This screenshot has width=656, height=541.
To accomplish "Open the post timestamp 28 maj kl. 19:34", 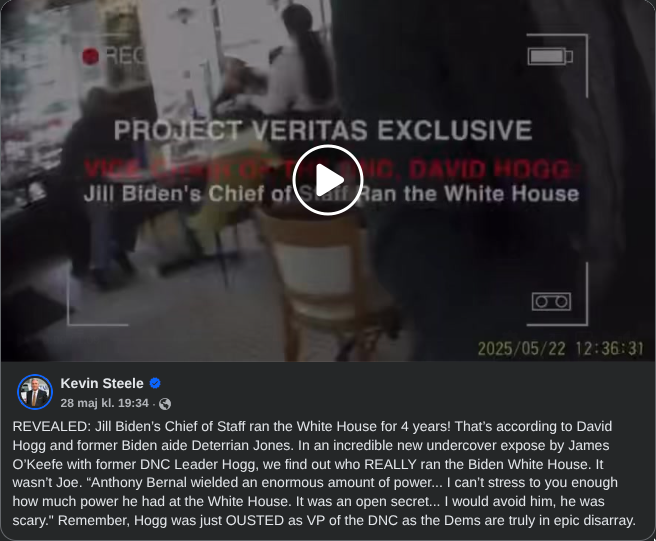I will 104,403.
